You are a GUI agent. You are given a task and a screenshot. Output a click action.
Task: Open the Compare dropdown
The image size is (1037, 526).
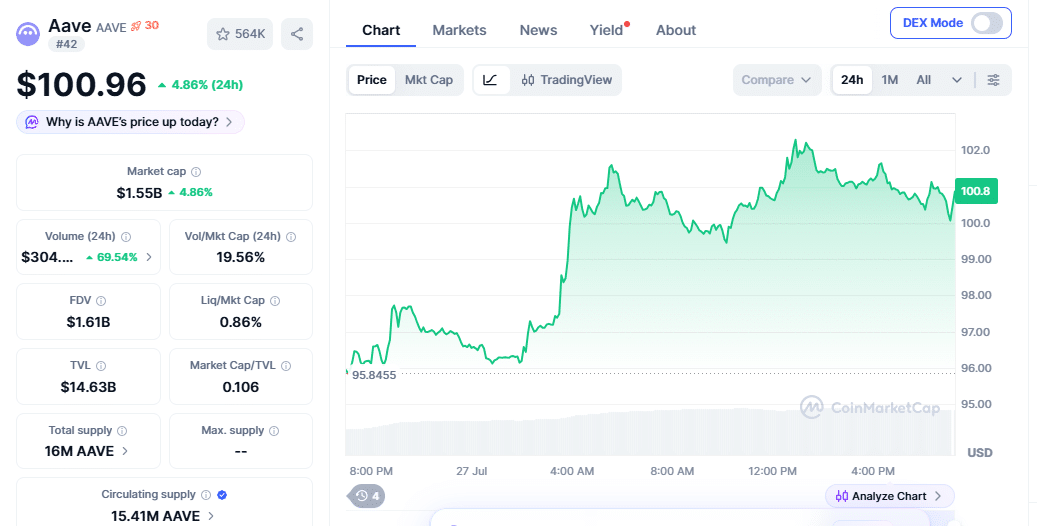tap(776, 80)
